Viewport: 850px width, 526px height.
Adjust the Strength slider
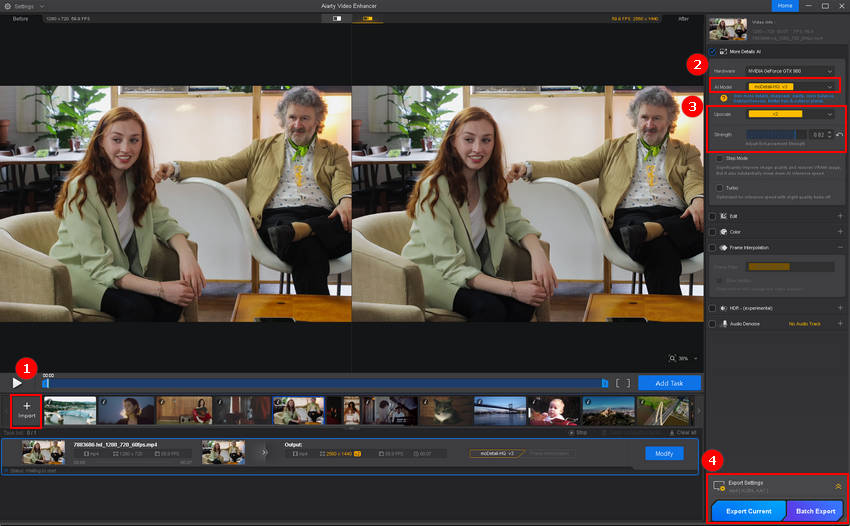click(x=776, y=134)
